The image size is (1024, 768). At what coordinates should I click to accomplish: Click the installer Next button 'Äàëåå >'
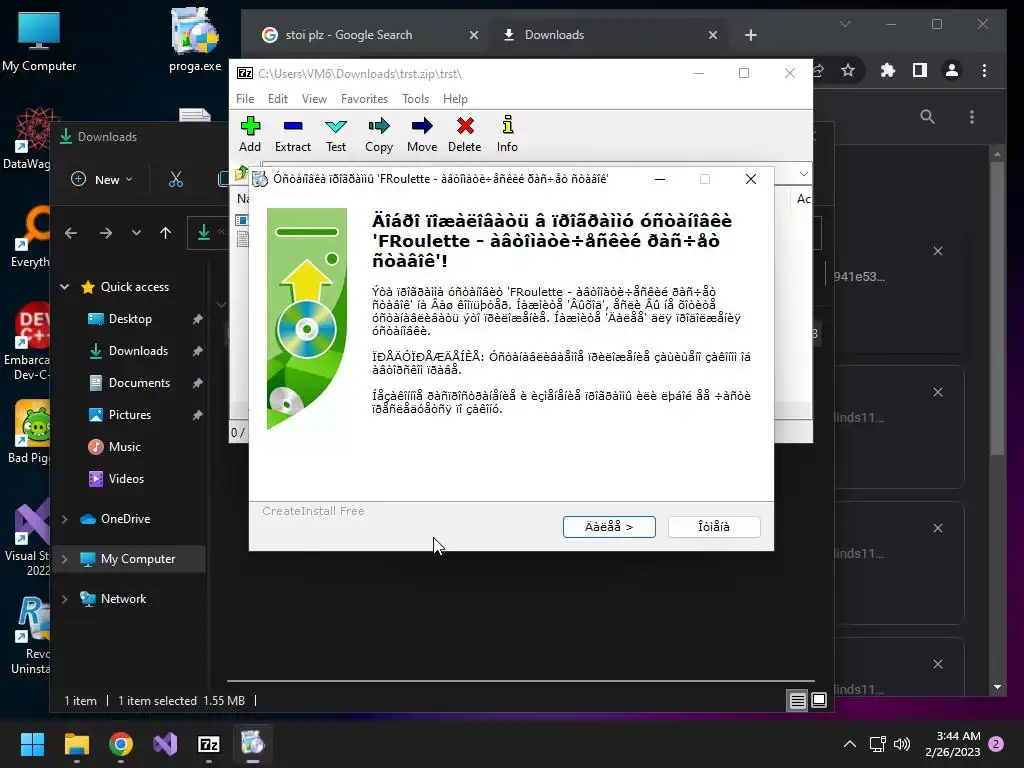point(609,527)
